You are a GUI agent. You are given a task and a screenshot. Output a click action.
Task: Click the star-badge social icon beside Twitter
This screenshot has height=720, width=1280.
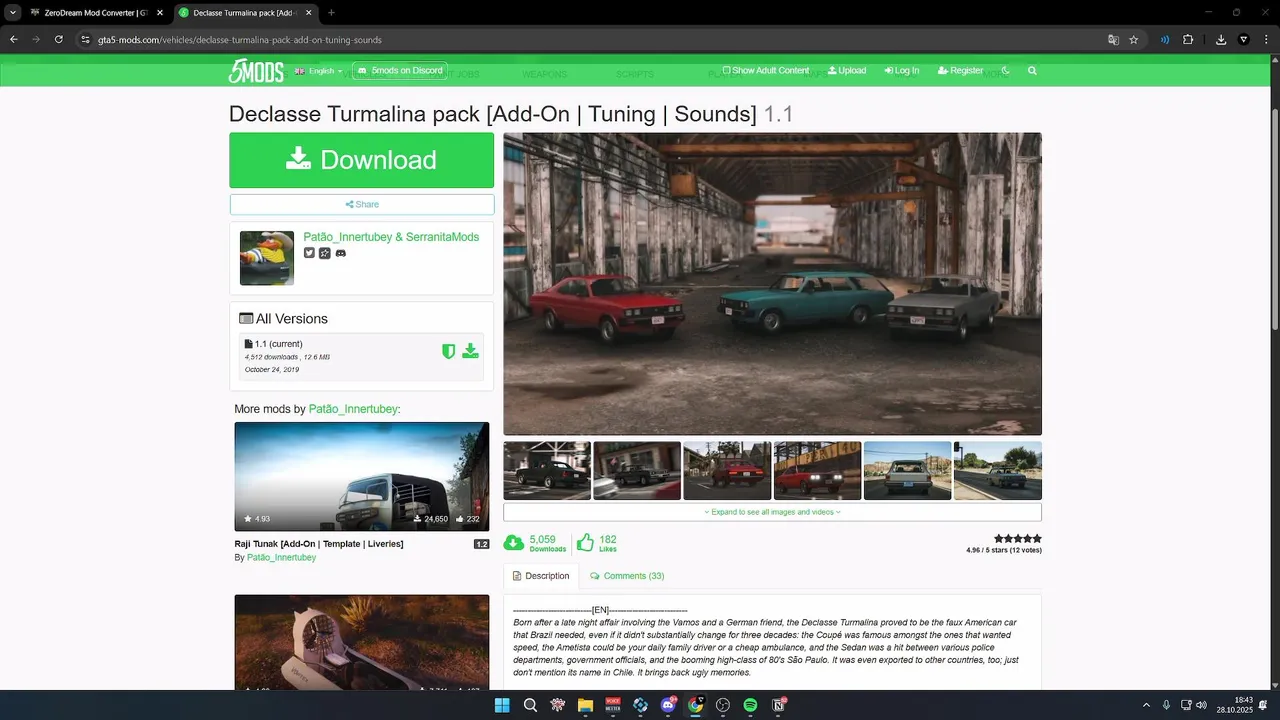click(x=325, y=254)
